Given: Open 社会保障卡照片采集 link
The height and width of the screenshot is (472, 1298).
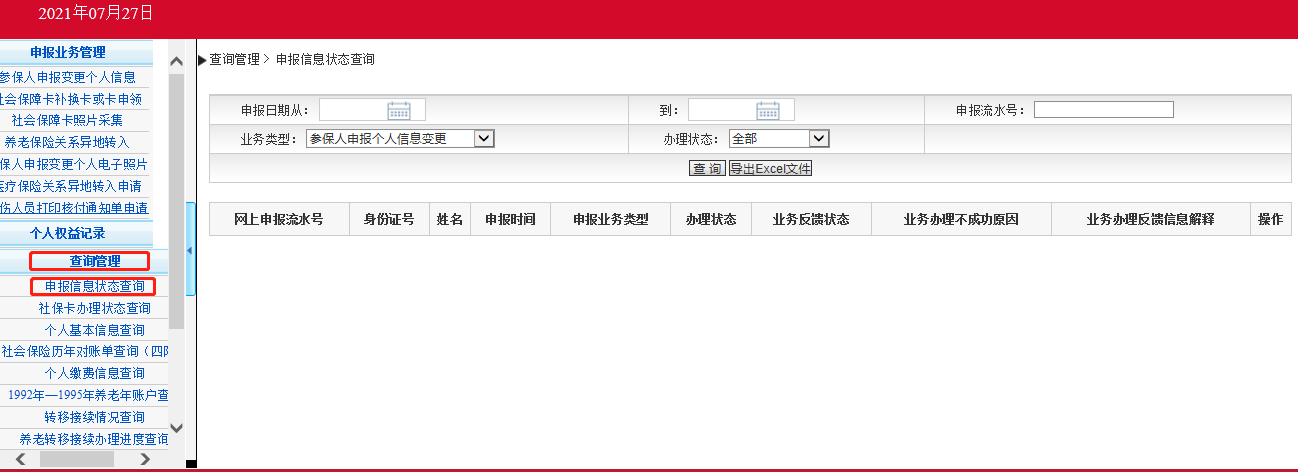Looking at the screenshot, I should (68, 120).
